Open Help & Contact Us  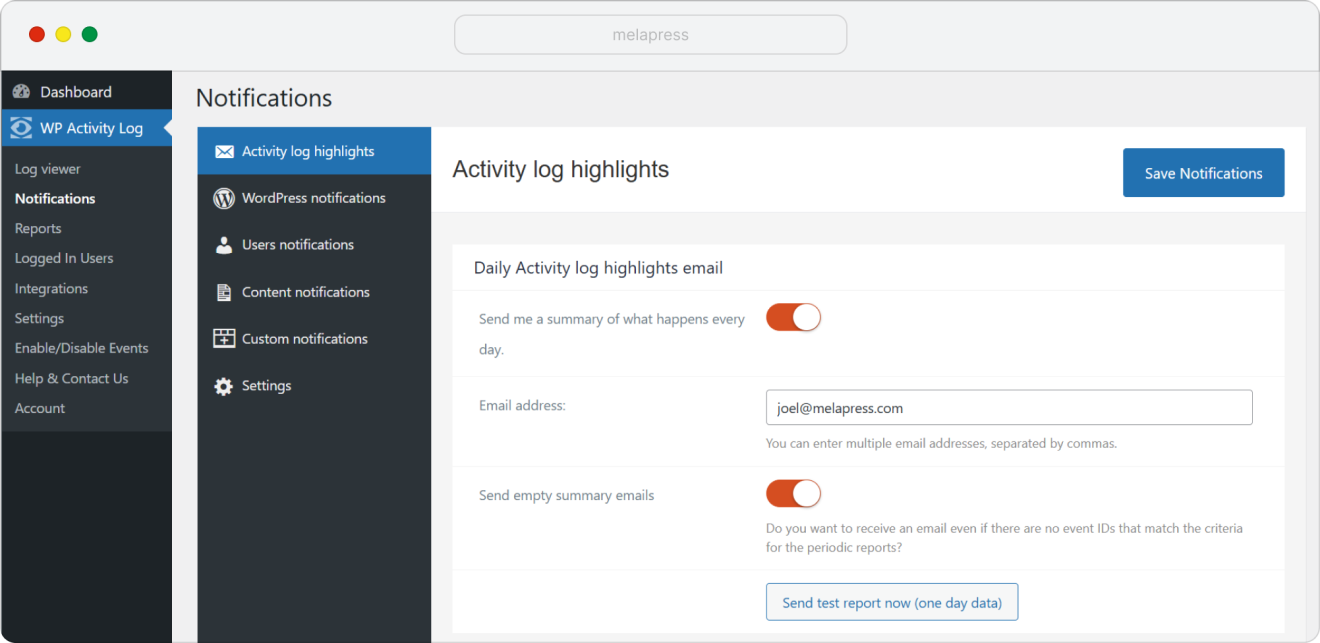coord(71,378)
